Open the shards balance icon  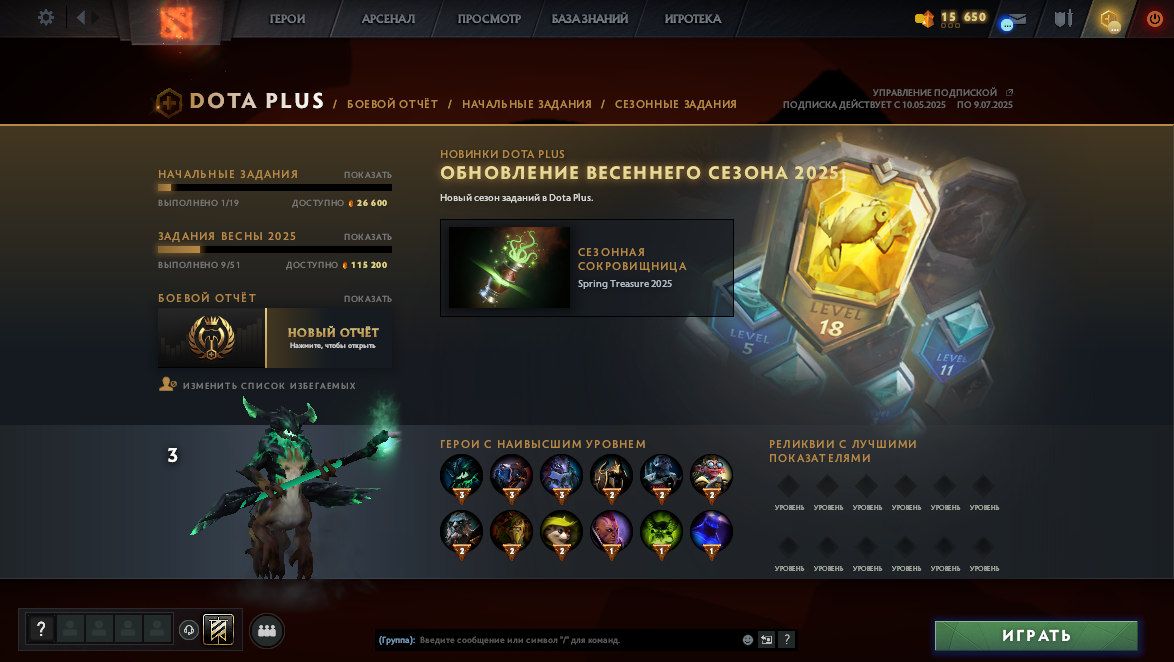[925, 19]
